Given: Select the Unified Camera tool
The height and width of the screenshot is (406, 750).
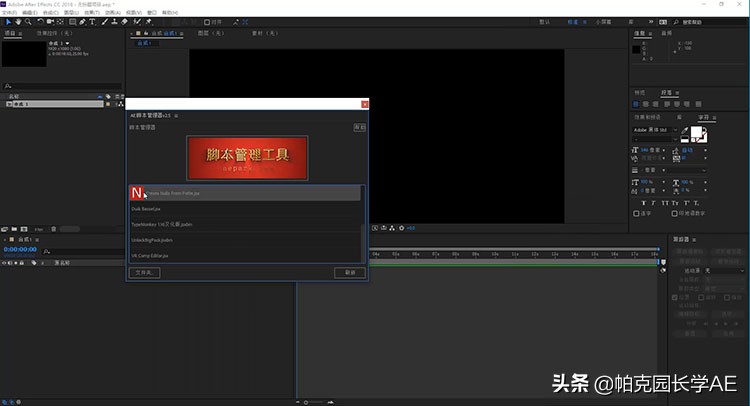Looking at the screenshot, I should 50,22.
